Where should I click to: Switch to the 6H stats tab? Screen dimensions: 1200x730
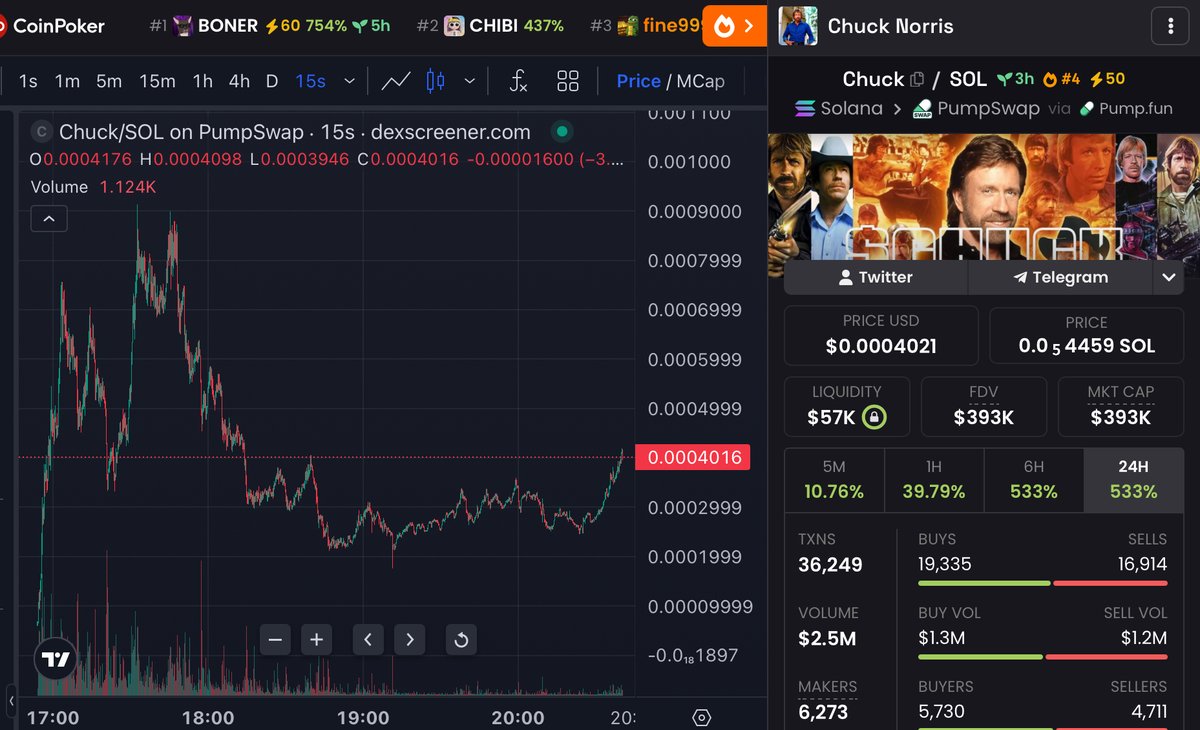point(1034,480)
